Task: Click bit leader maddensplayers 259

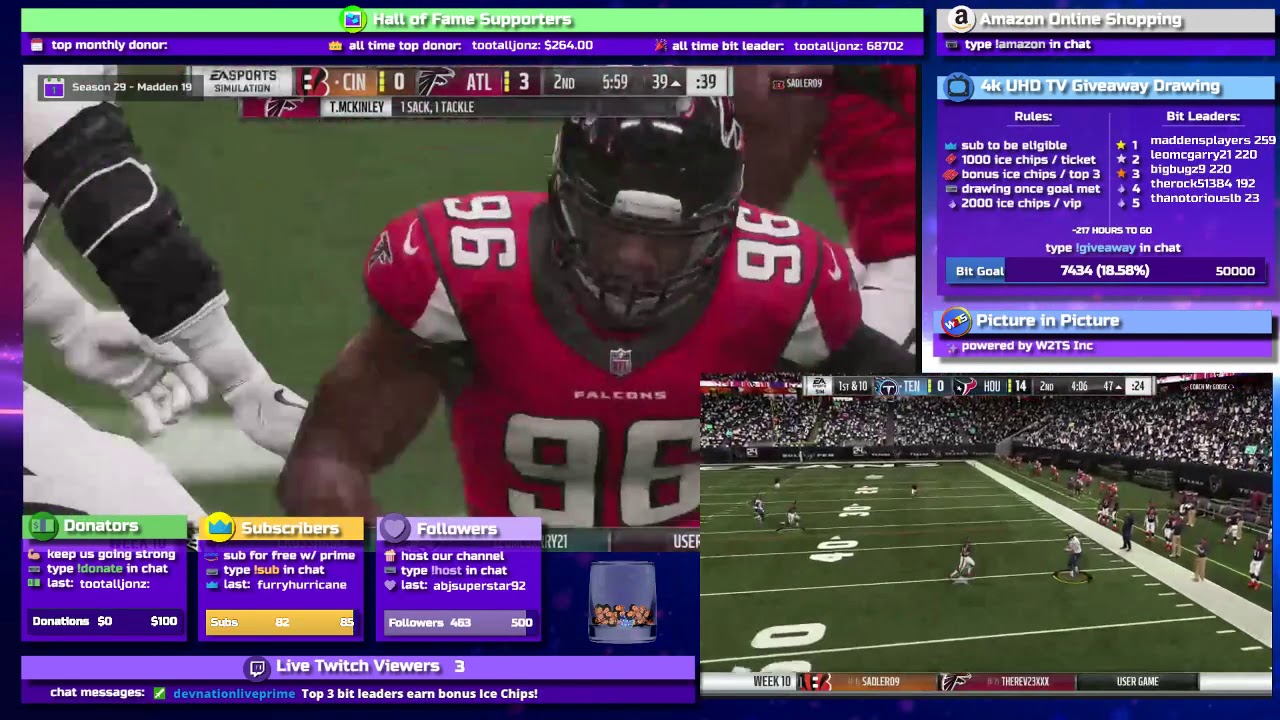Action: click(x=1213, y=141)
